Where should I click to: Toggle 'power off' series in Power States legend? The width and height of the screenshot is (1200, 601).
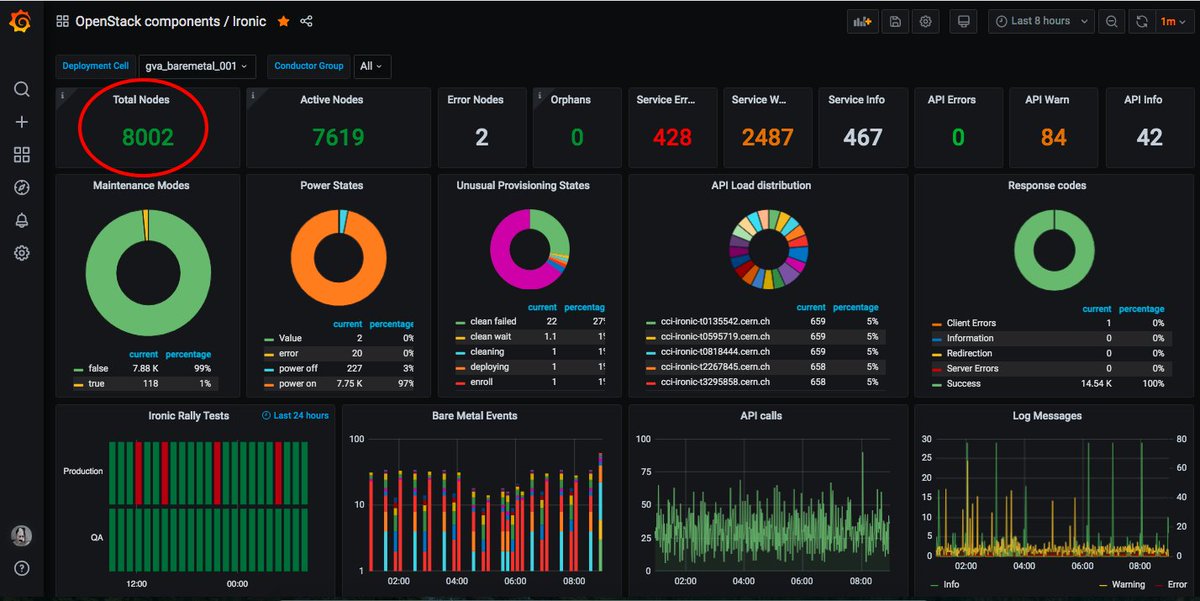tap(298, 368)
